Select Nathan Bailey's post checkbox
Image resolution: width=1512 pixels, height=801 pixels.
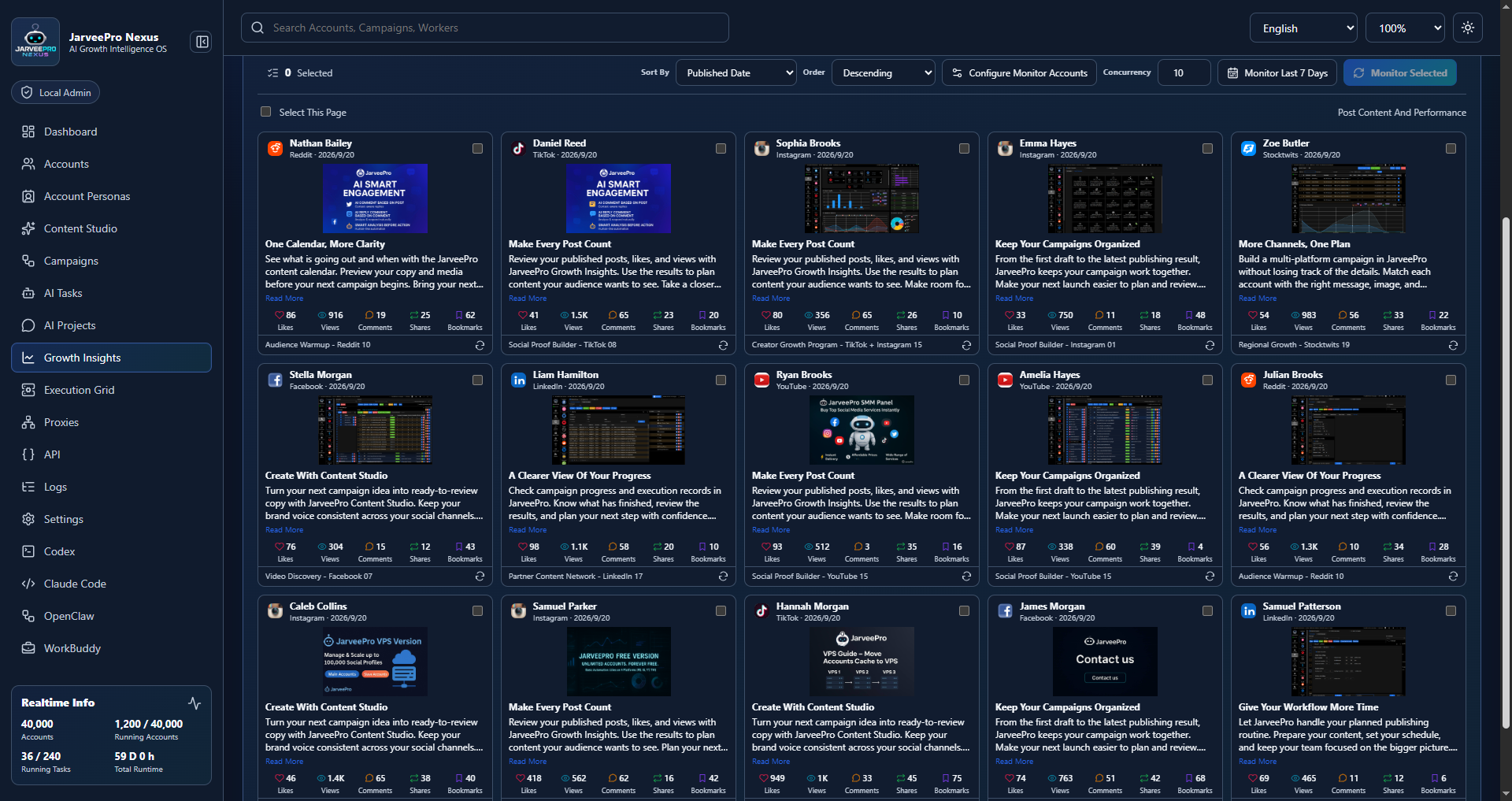pos(477,148)
